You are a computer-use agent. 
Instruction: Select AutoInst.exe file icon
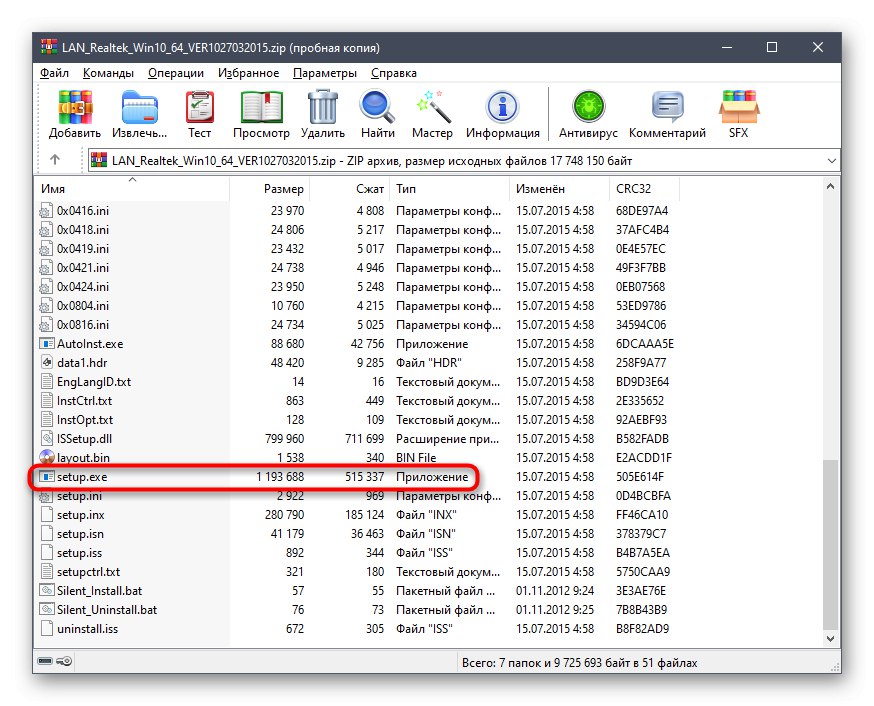click(x=47, y=343)
